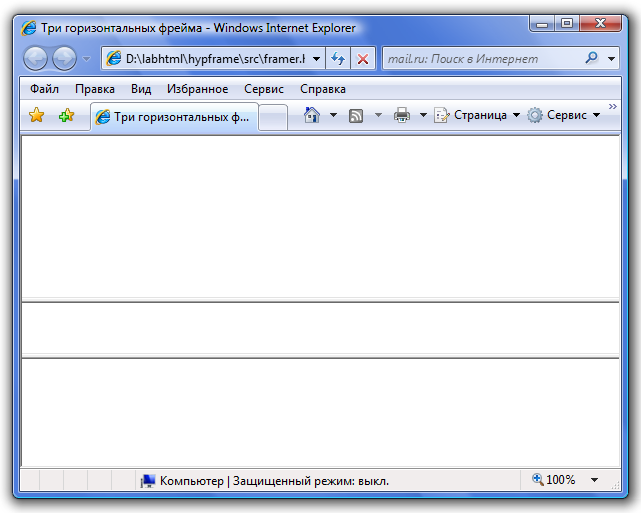Refresh the page with the arrows icon

coord(338,59)
